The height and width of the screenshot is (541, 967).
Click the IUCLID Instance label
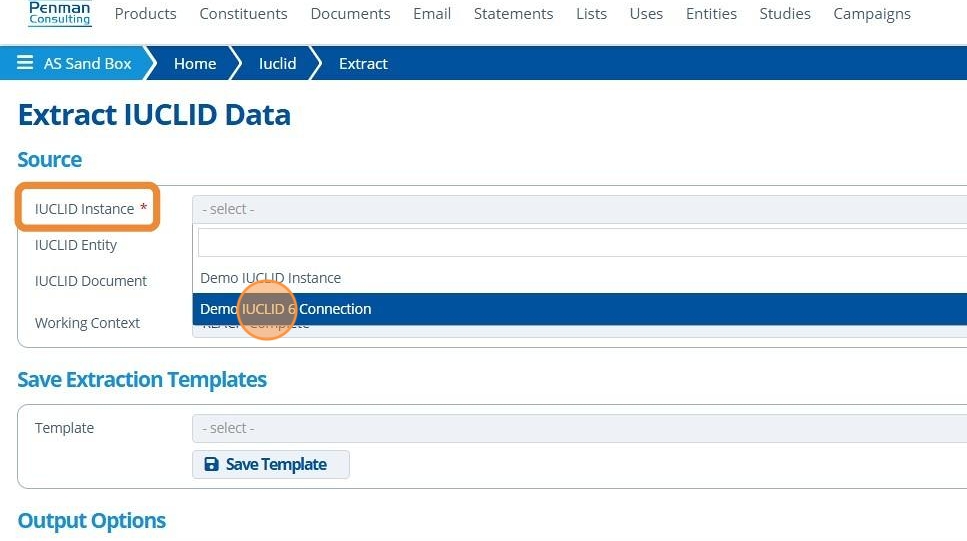(84, 209)
